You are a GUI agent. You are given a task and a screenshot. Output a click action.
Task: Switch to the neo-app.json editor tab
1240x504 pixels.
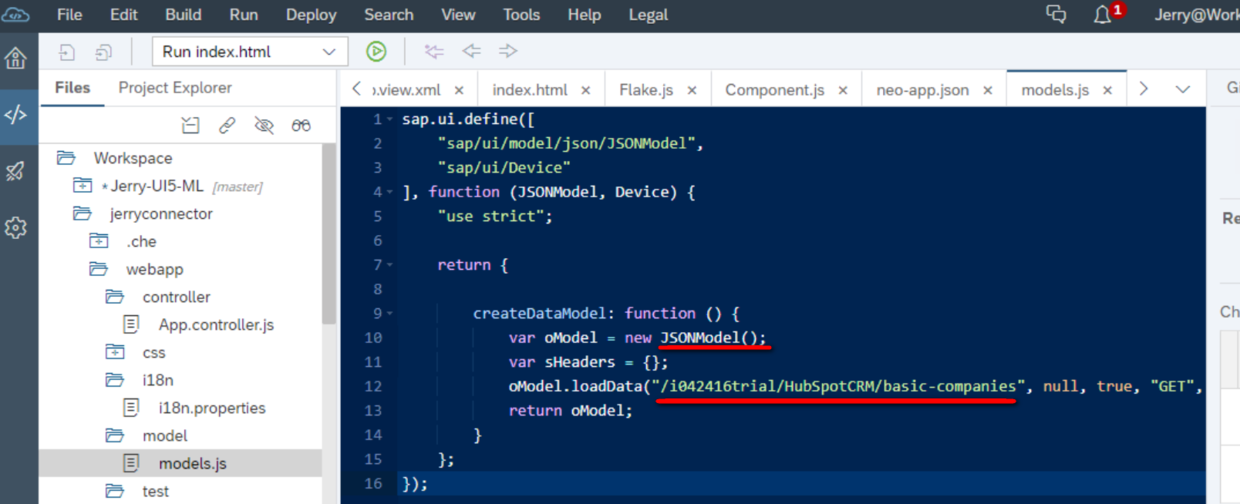point(923,90)
